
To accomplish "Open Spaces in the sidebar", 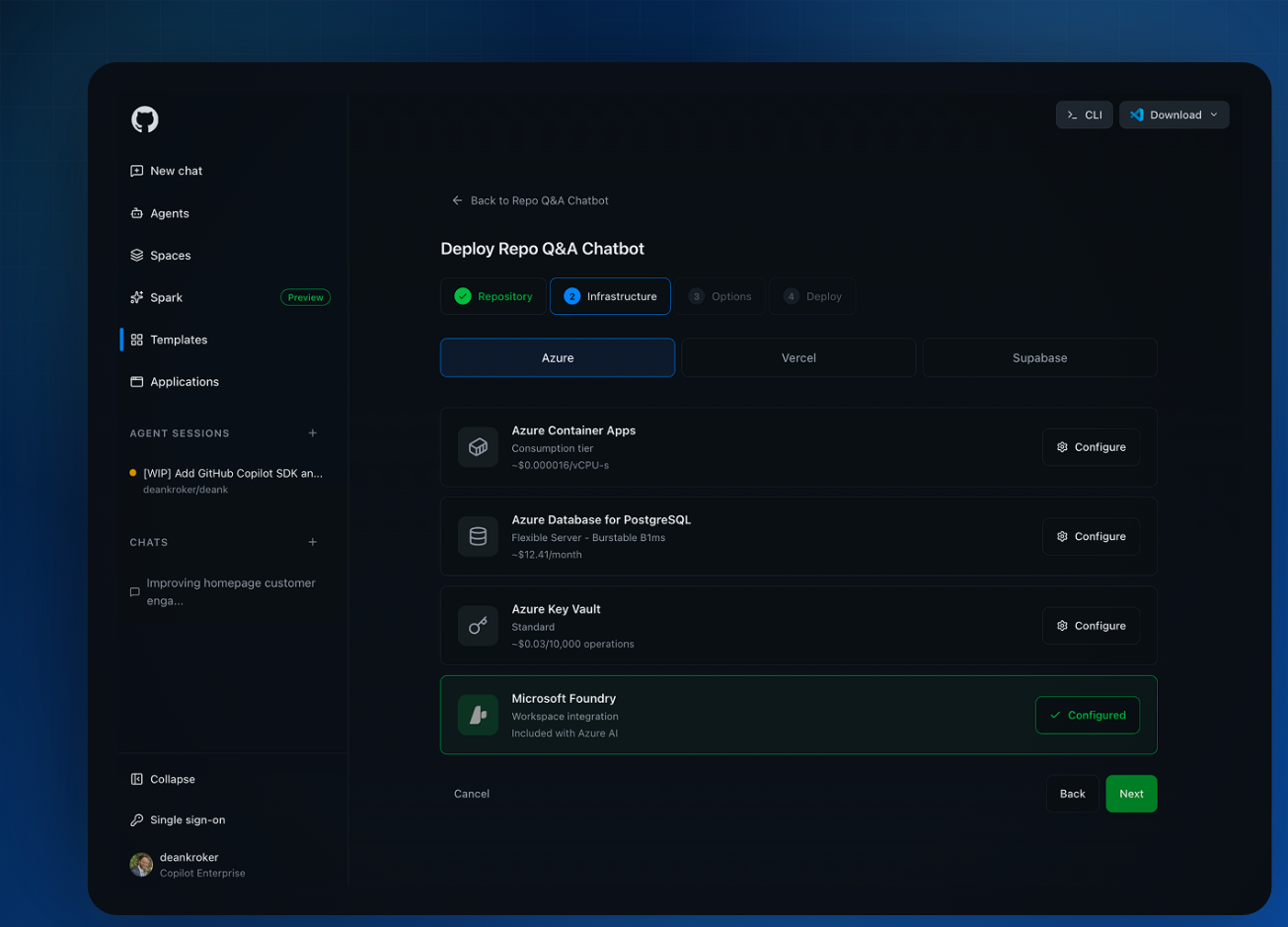I will pyautogui.click(x=160, y=256).
